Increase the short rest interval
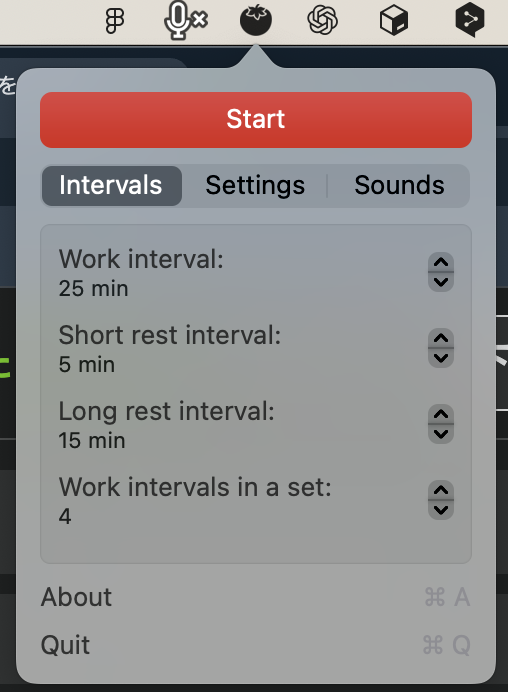This screenshot has width=508, height=692. [x=441, y=338]
